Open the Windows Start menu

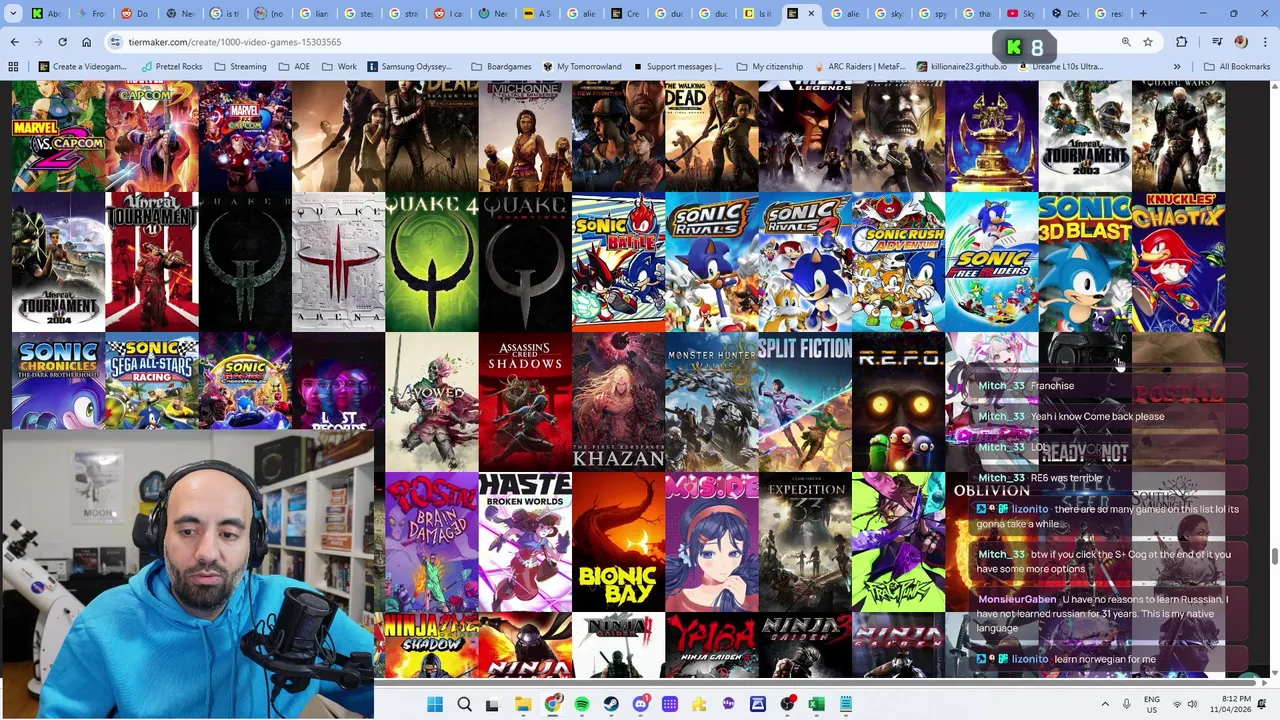tap(435, 704)
